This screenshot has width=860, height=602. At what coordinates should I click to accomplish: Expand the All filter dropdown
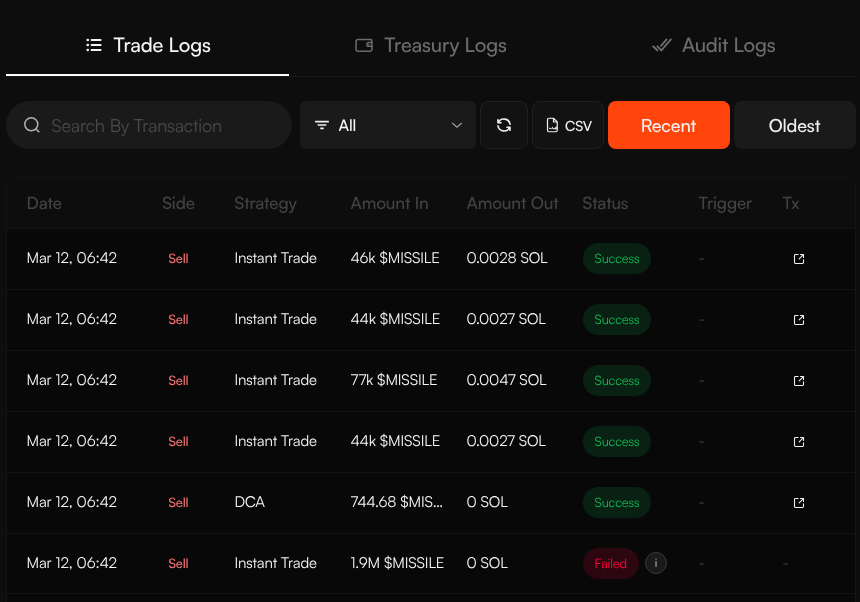pos(386,125)
